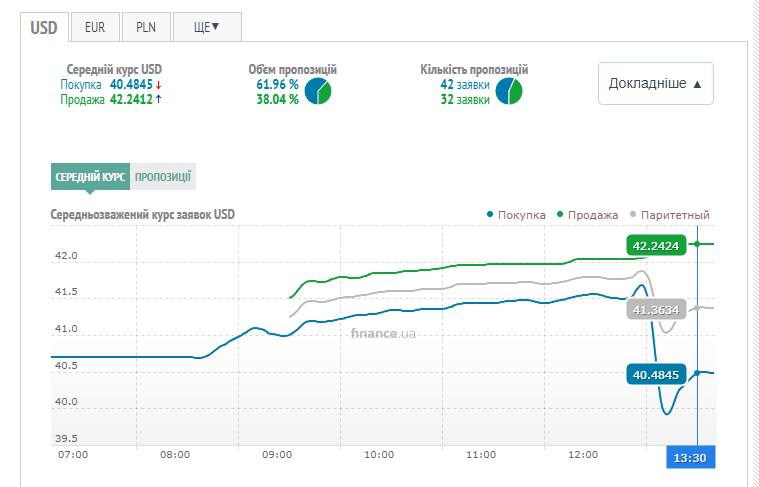Toggle the Покупка series in the legend
This screenshot has width=759, height=487.
click(x=516, y=215)
